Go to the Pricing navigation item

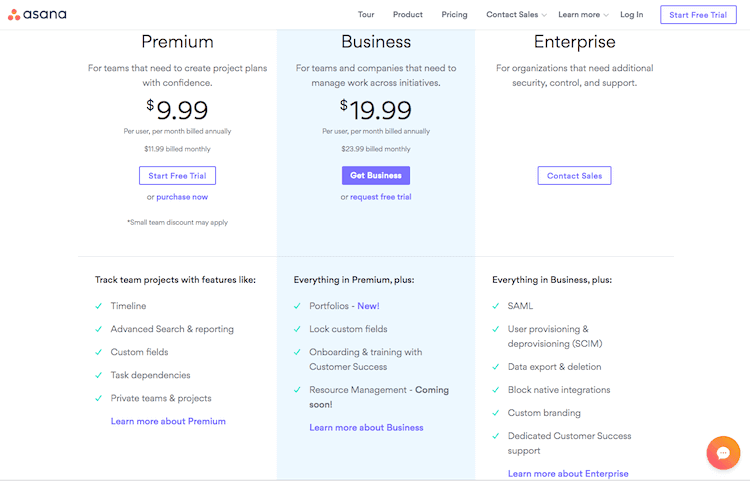point(454,15)
